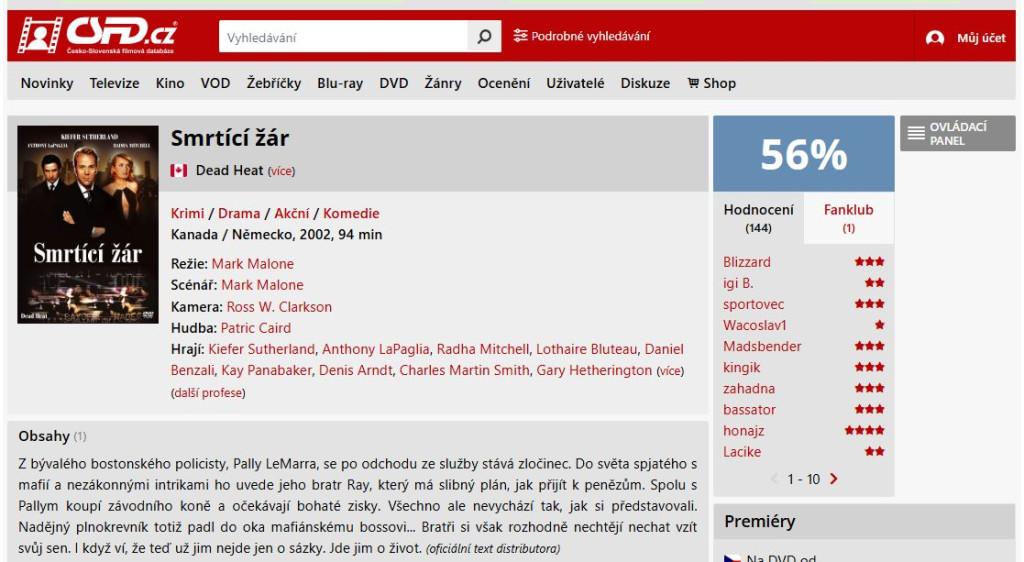Open the Blu-ray section

(x=340, y=83)
